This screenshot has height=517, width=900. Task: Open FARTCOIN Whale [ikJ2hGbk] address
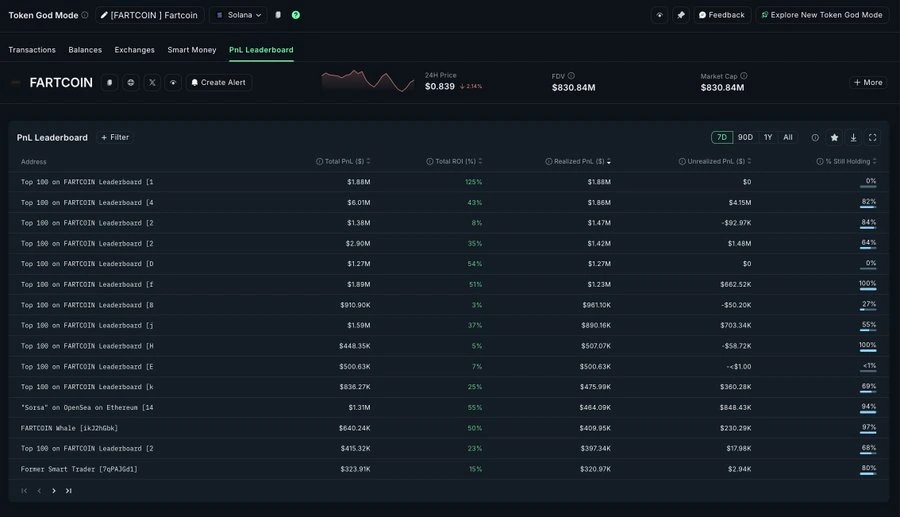(69, 428)
